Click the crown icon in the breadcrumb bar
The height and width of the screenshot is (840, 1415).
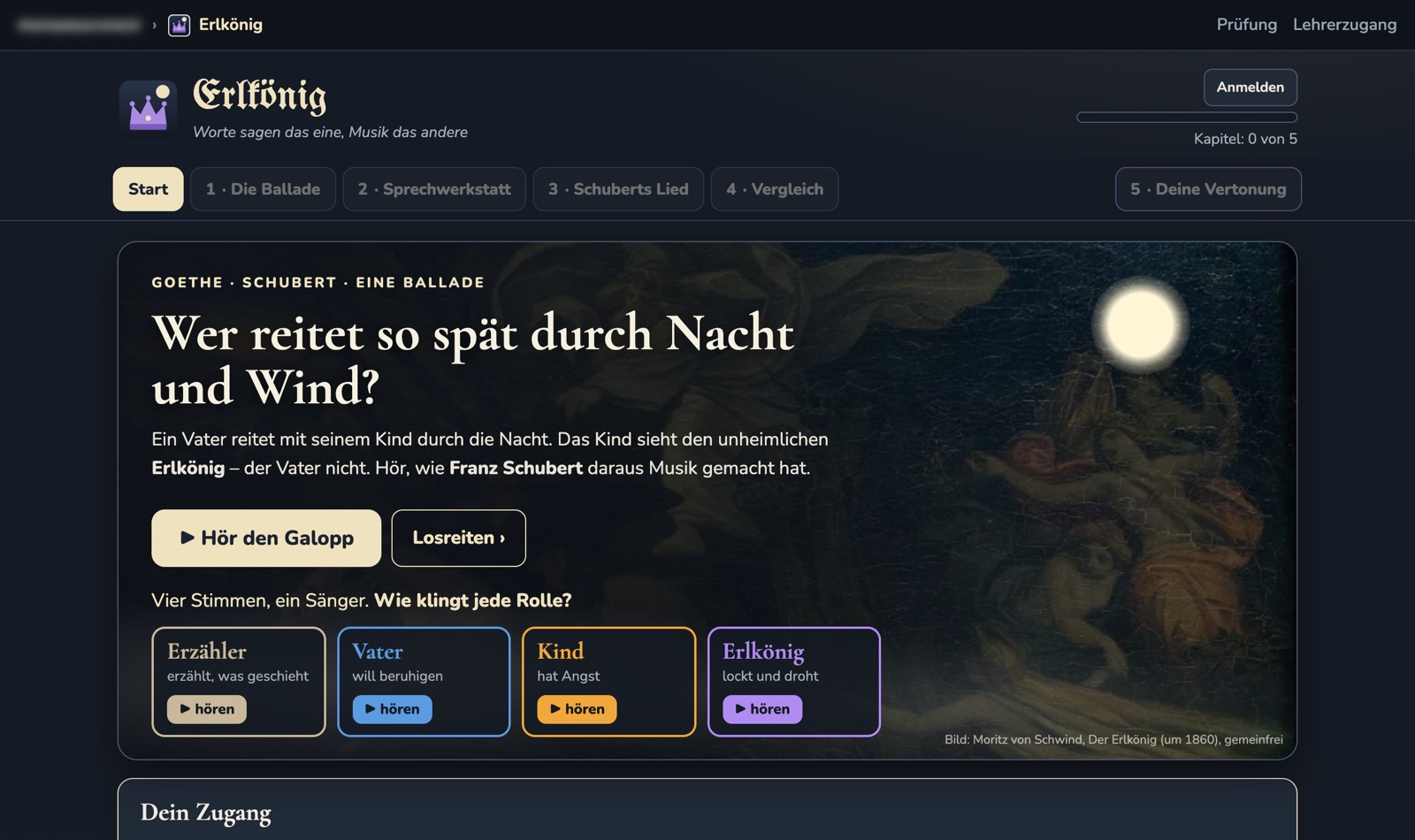click(179, 25)
